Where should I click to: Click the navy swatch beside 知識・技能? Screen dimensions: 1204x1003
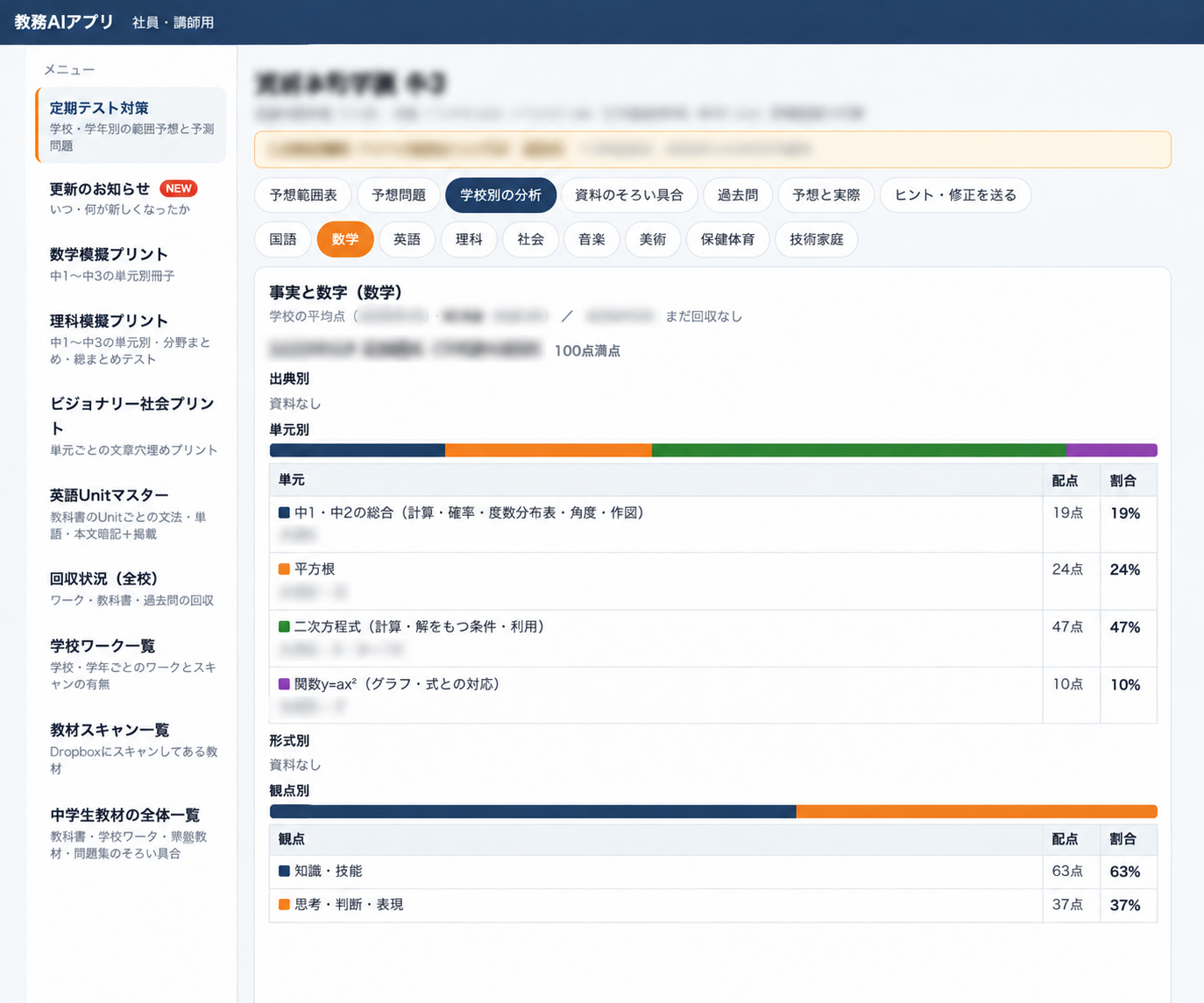coord(284,871)
